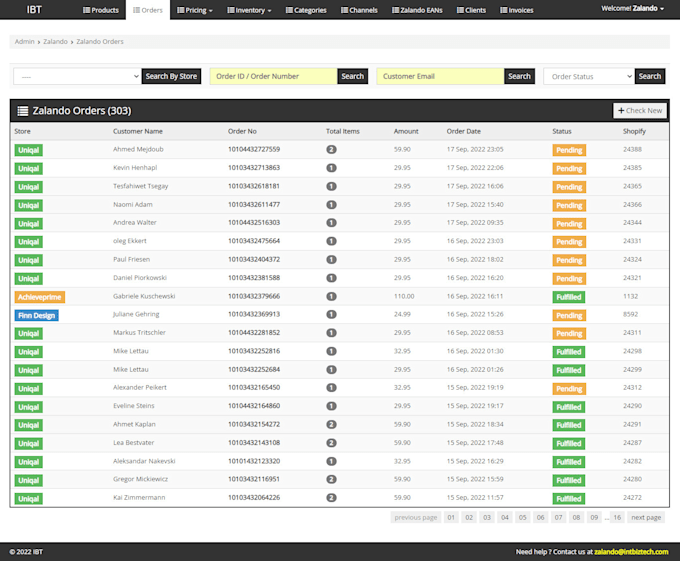Click Fulfilled status for Aleksandar Nakevski

tap(569, 462)
